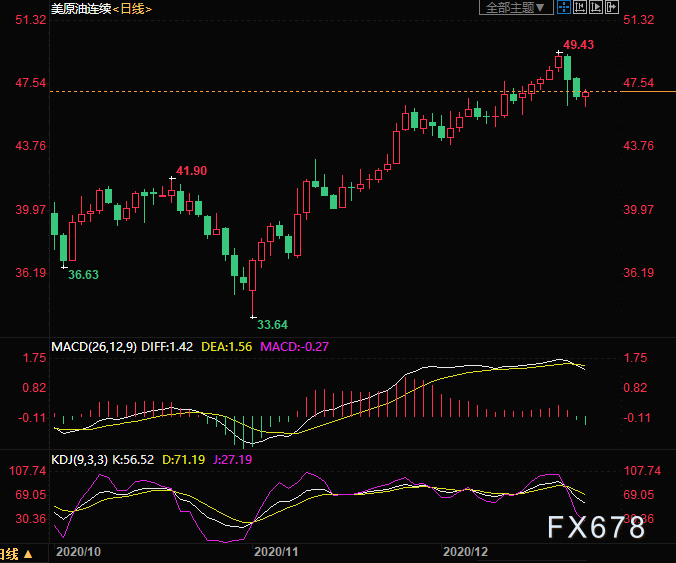Screen dimensions: 676x563
Task: Click the 2020/11 date axis label
Action: 277,551
